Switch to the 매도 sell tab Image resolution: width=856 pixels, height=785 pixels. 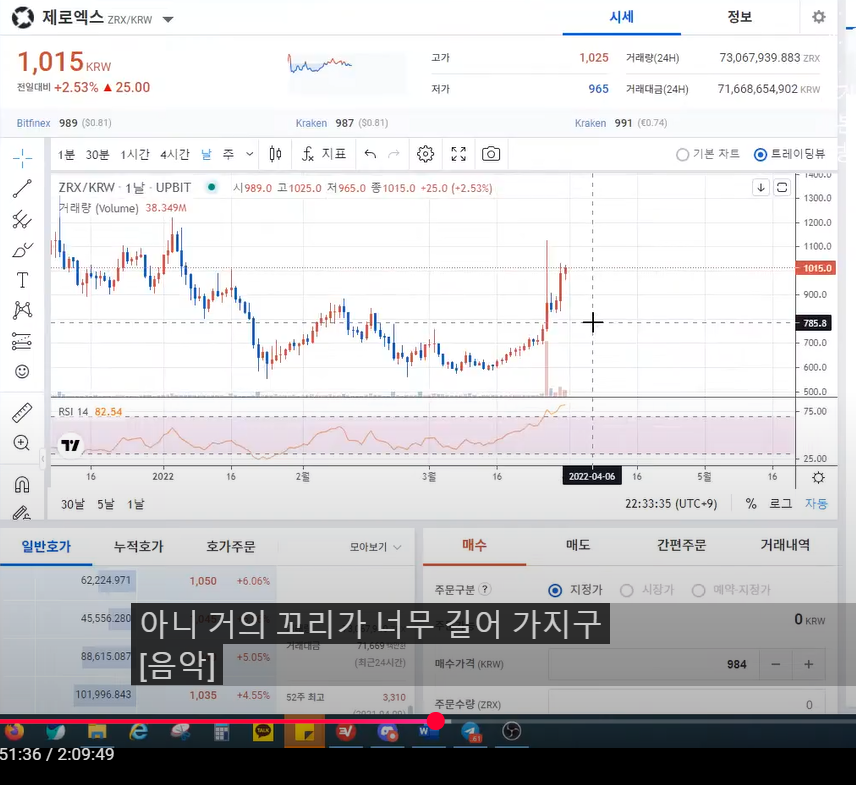coord(578,545)
